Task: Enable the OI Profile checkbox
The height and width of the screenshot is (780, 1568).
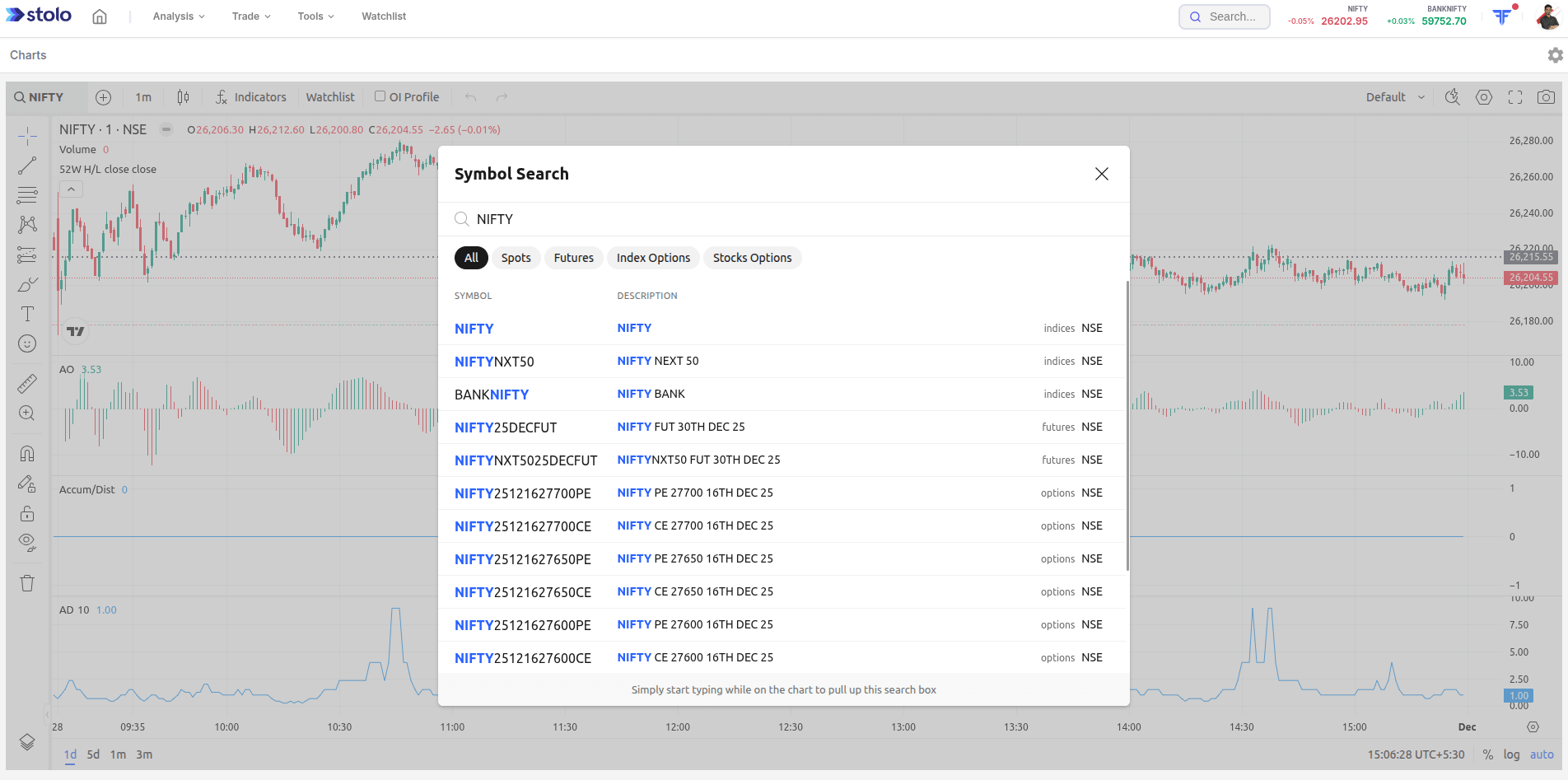Action: click(x=380, y=96)
